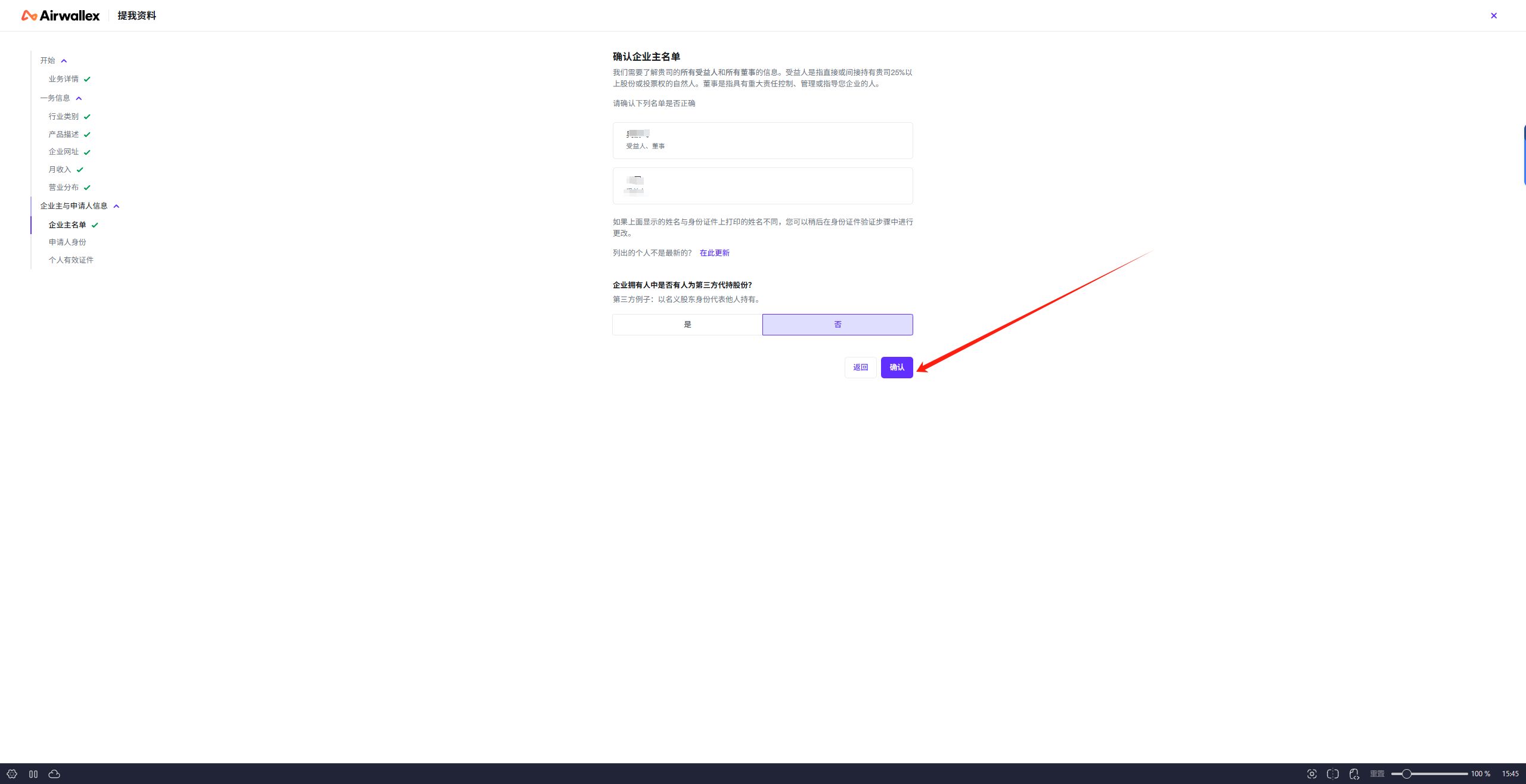This screenshot has width=1526, height=784.
Task: Click 重置 to reset zoom
Action: pyautogui.click(x=1377, y=774)
